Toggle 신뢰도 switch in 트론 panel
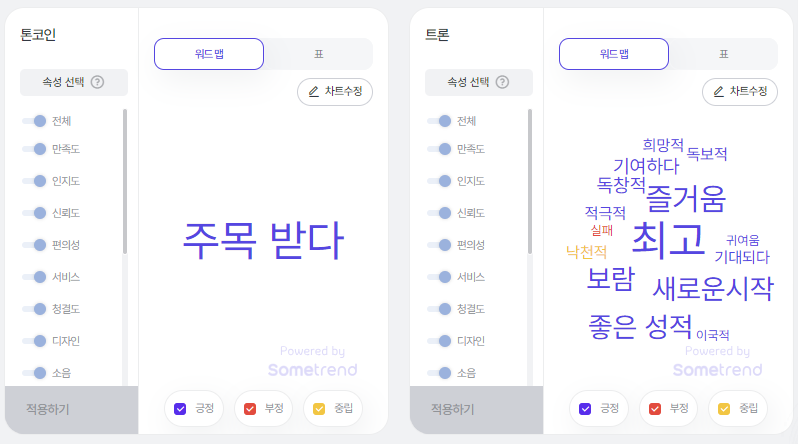Viewport: 798px width, 444px height. (x=439, y=213)
